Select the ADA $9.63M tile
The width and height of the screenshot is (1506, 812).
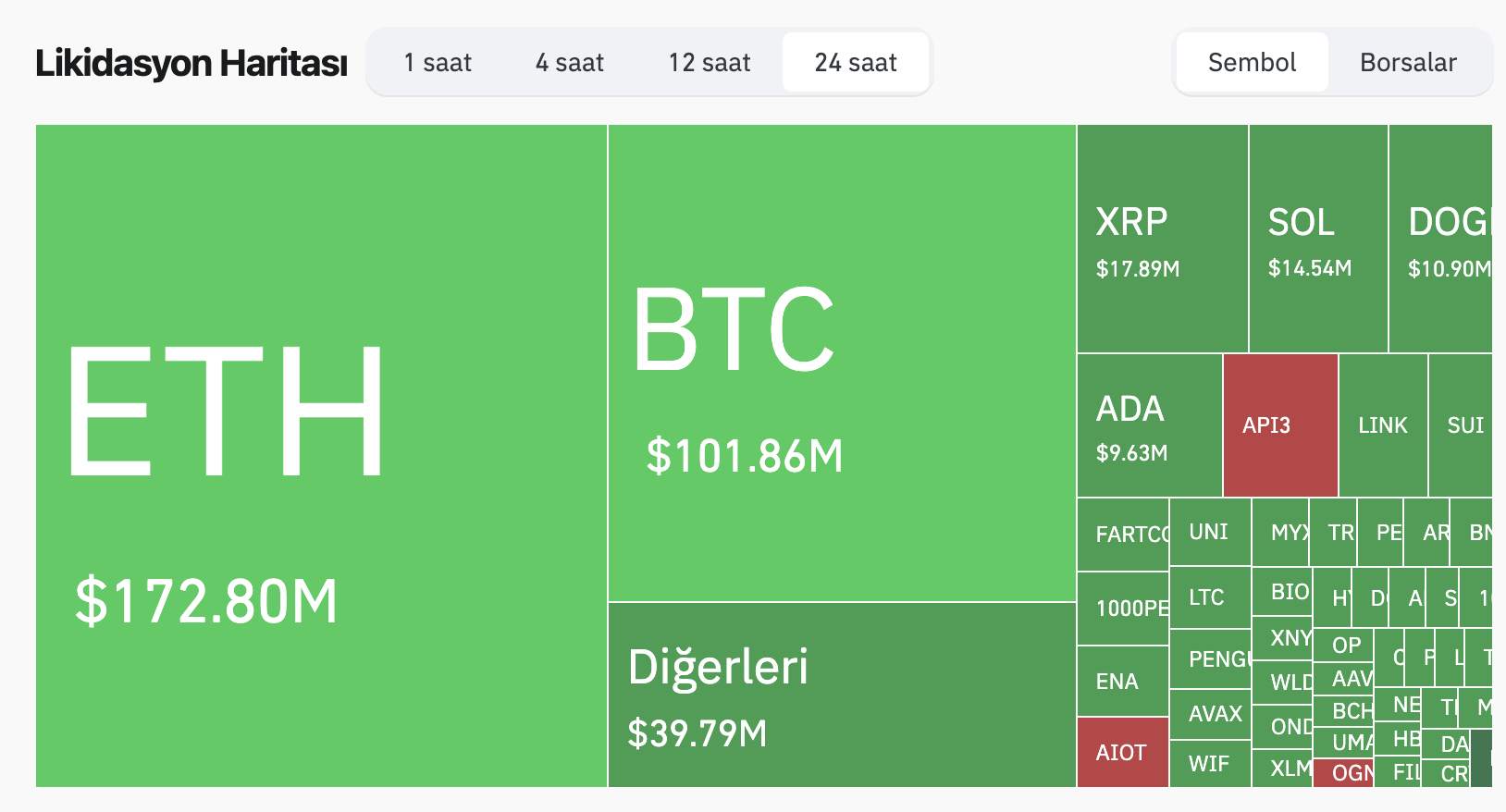coord(1149,425)
